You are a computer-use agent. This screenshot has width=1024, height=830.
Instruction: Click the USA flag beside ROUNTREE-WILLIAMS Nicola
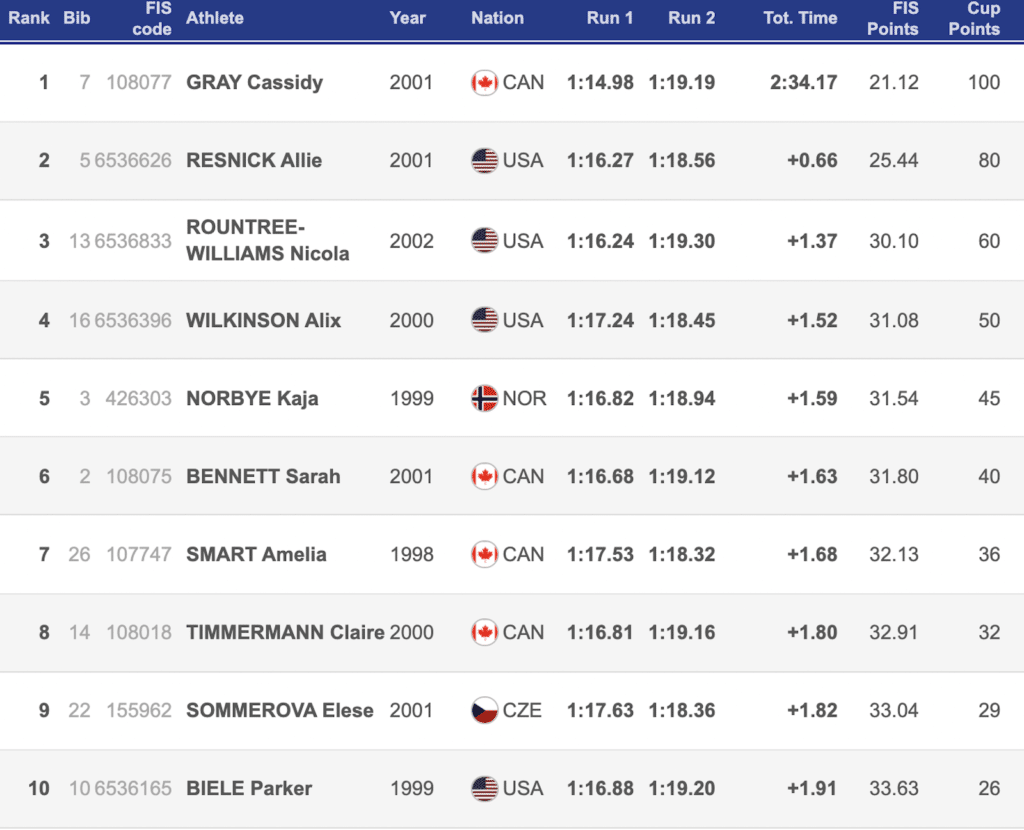[484, 241]
